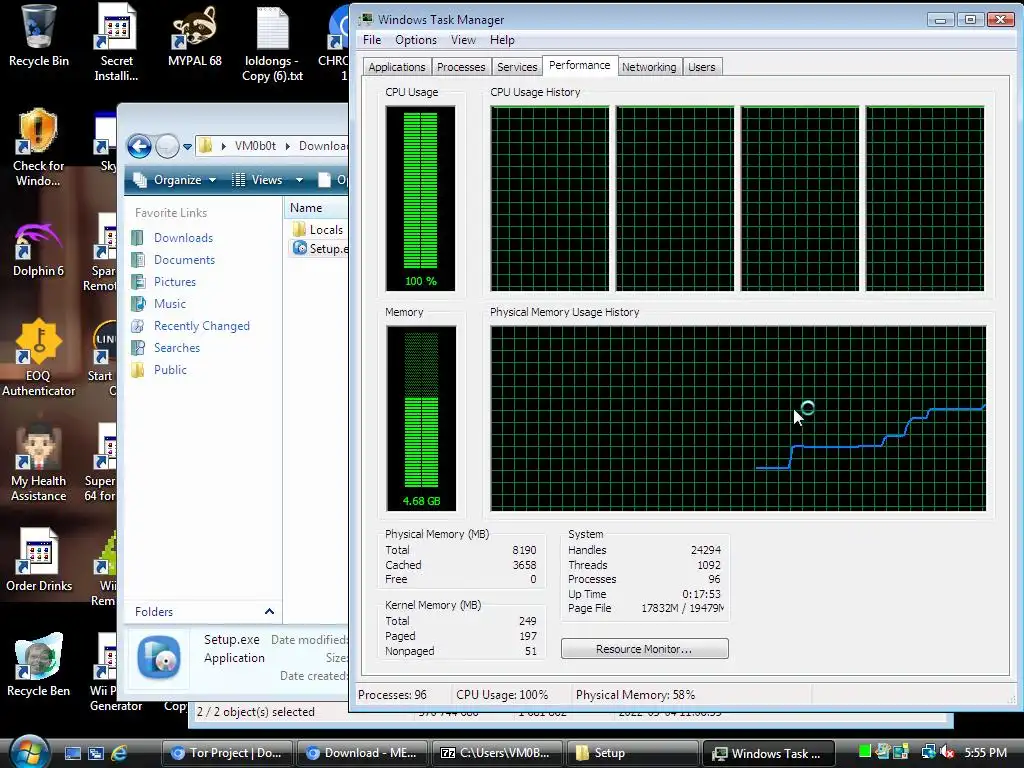The image size is (1024, 768).
Task: Click the Processes: 96 status bar entry
Action: [392, 695]
